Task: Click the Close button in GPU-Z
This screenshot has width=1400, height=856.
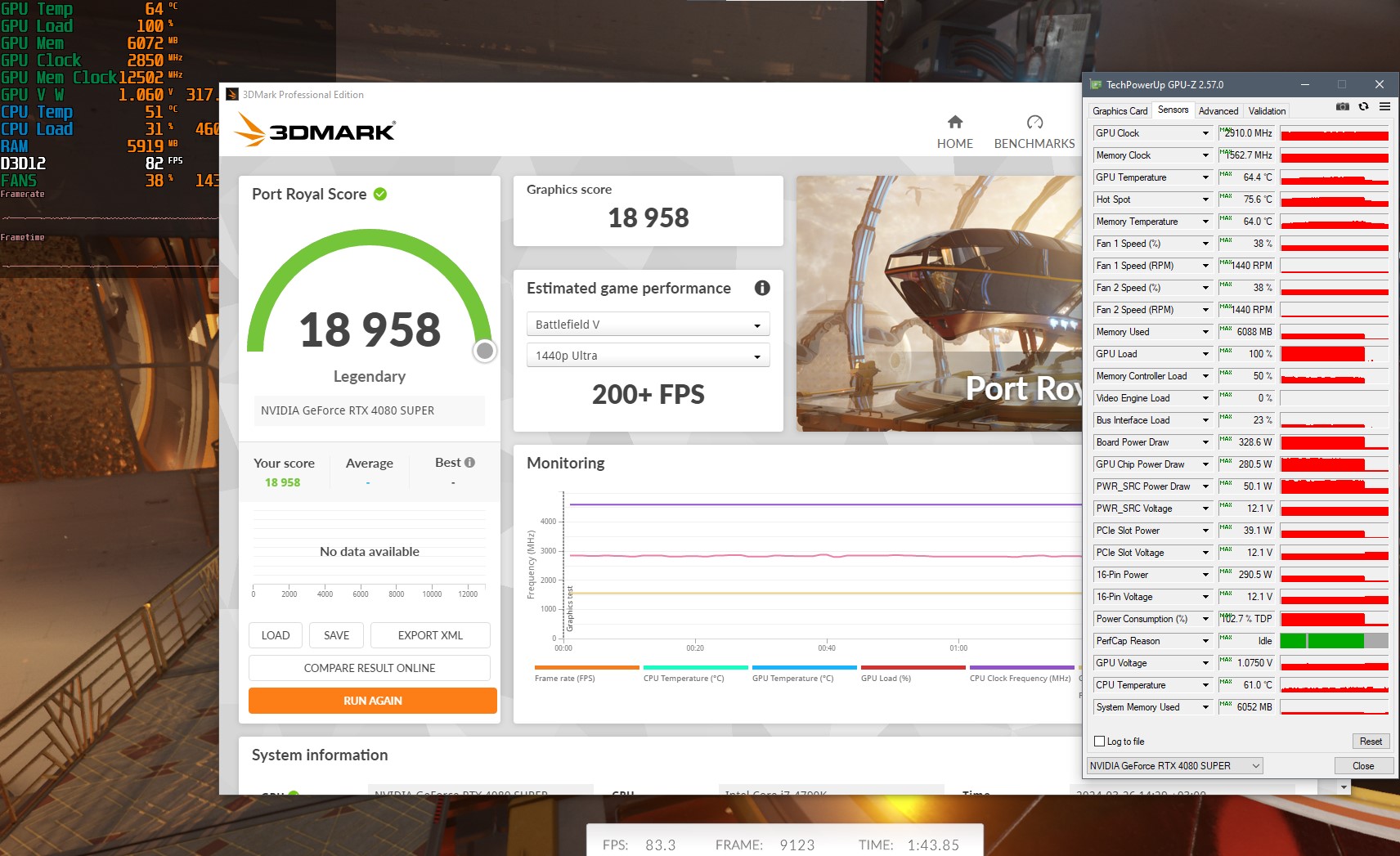Action: (1363, 766)
